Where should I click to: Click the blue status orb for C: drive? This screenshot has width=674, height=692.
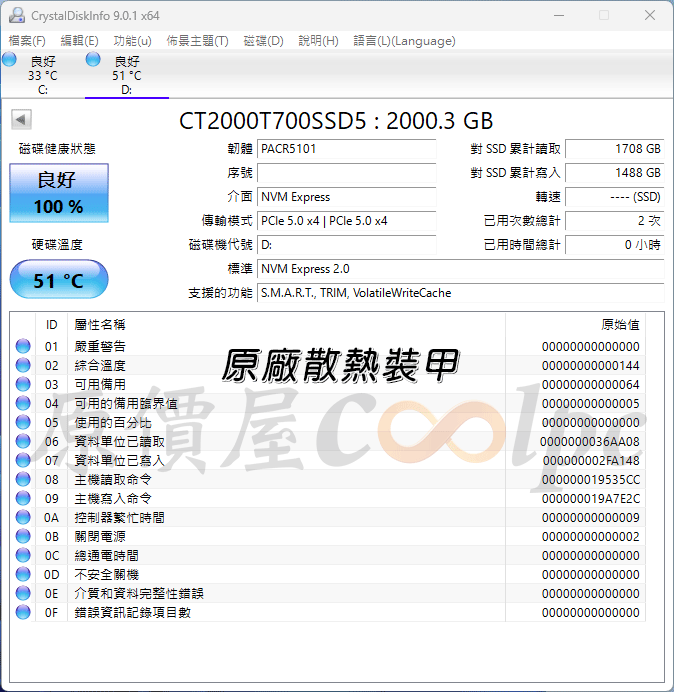pos(9,59)
